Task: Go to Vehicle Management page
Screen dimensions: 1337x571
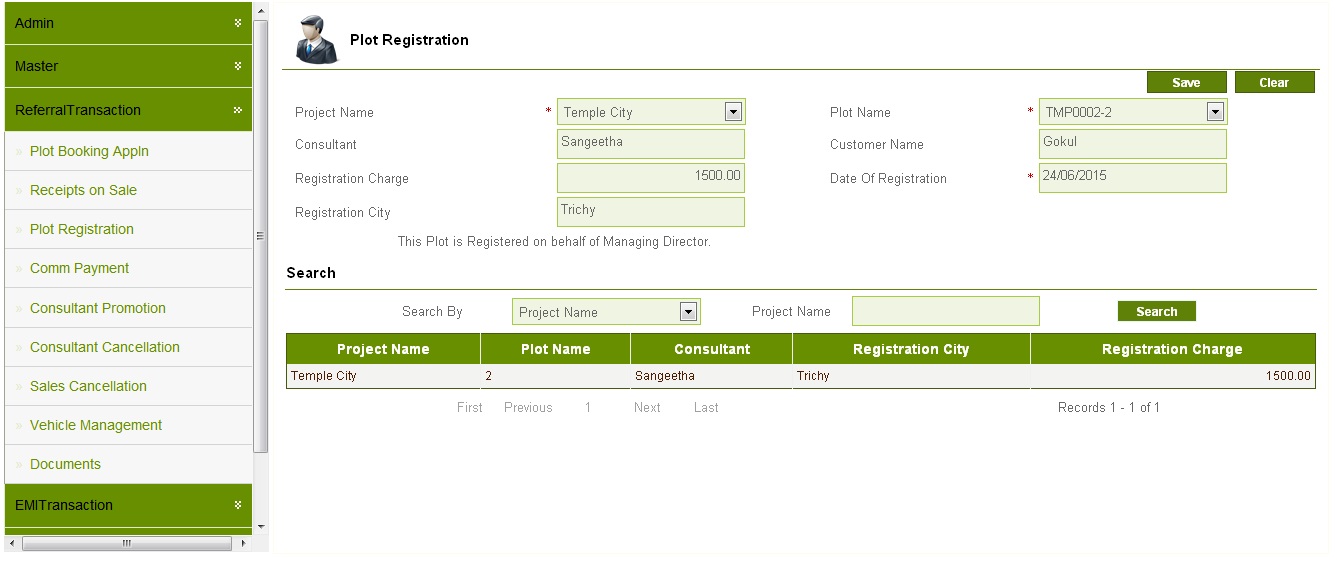Action: point(96,425)
